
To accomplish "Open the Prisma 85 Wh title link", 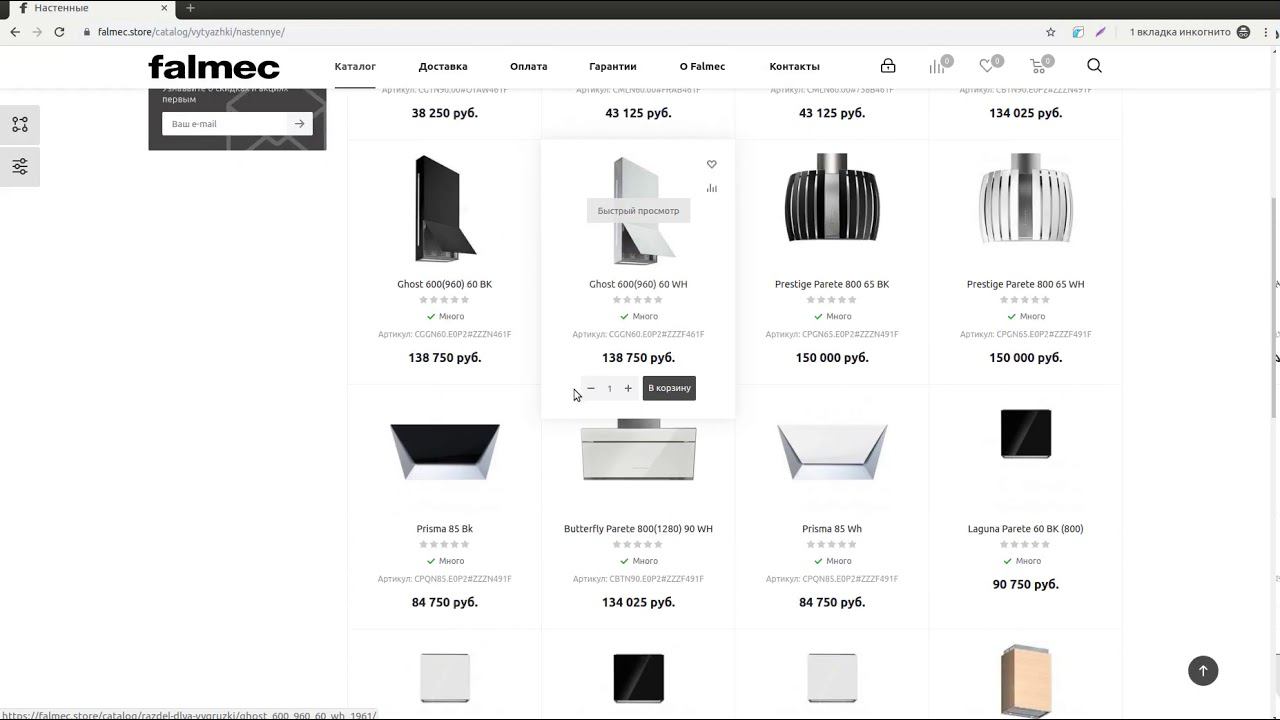I will pyautogui.click(x=832, y=529).
